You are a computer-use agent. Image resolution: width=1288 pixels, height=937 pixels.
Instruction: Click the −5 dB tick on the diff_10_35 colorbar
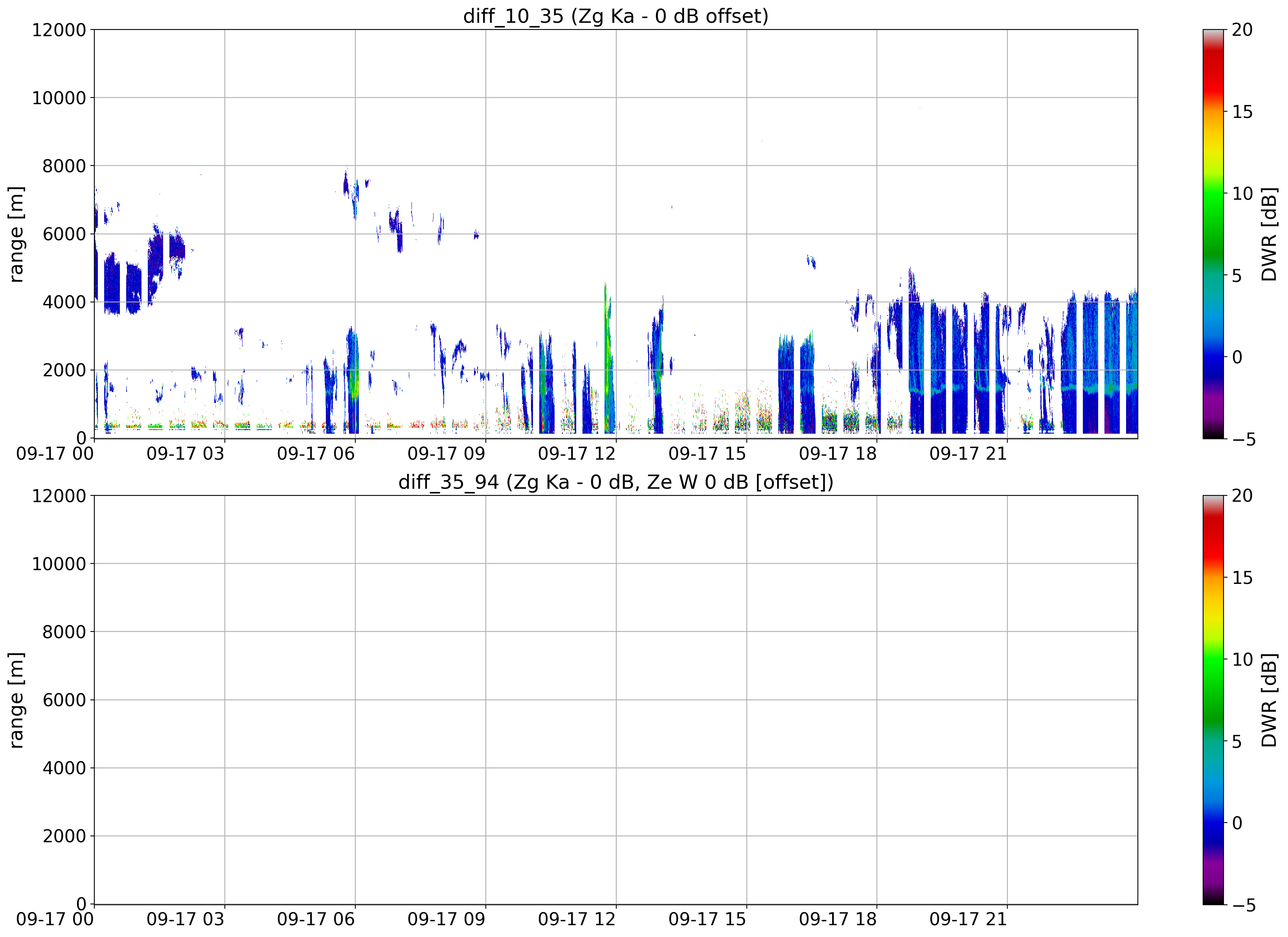tap(1242, 439)
